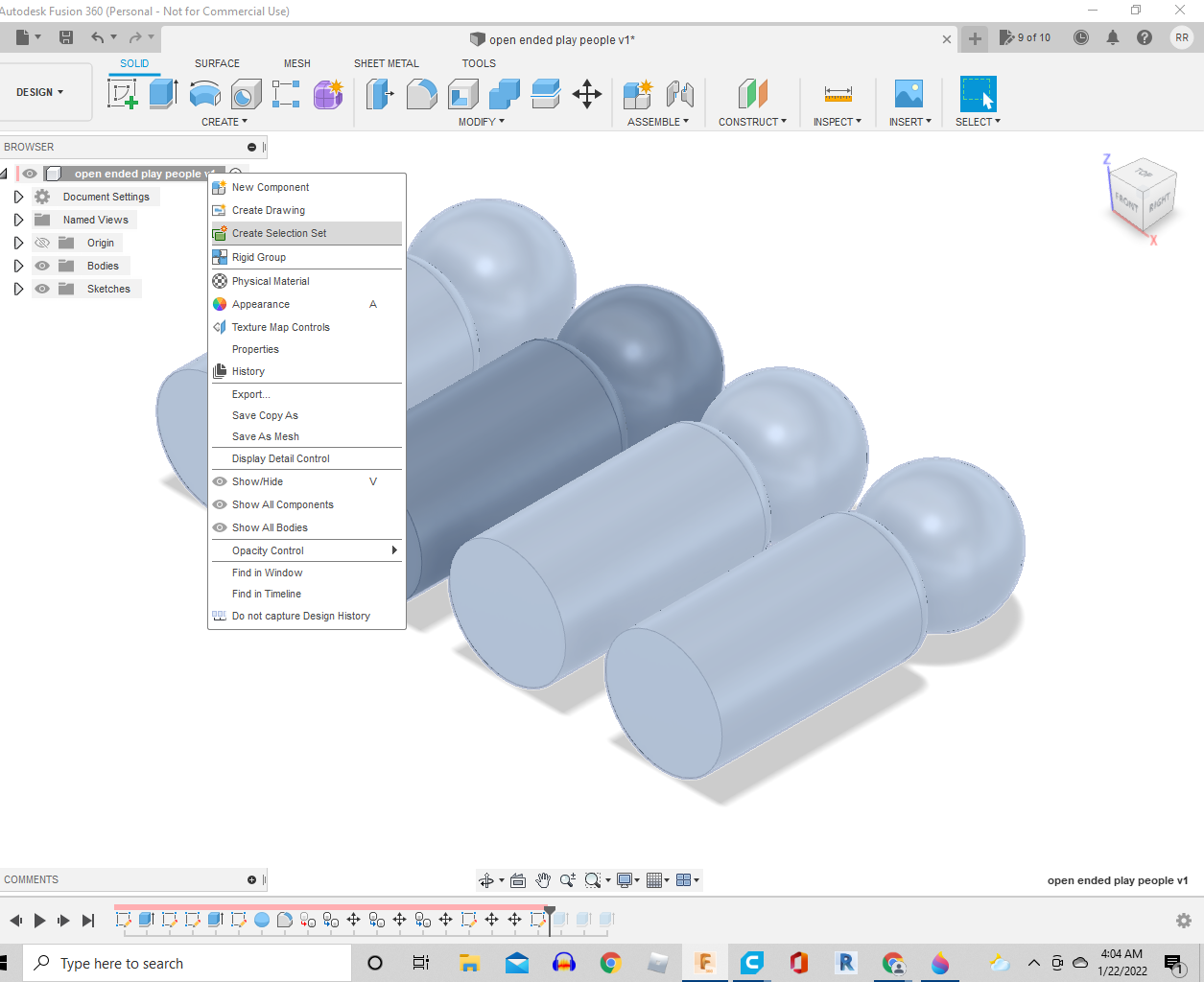Image resolution: width=1204 pixels, height=982 pixels.
Task: Show the hidden Origin folder
Action: click(42, 243)
